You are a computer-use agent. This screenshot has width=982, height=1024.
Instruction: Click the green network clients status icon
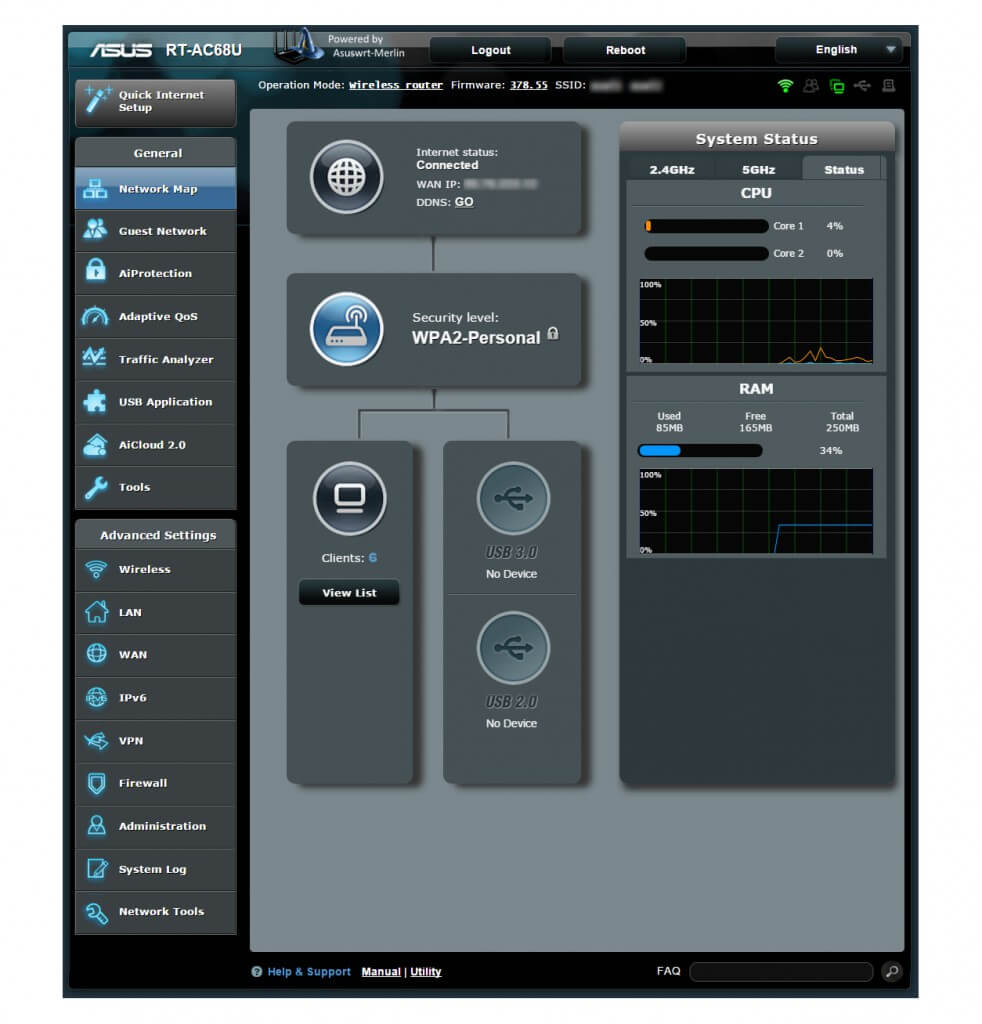pyautogui.click(x=836, y=86)
